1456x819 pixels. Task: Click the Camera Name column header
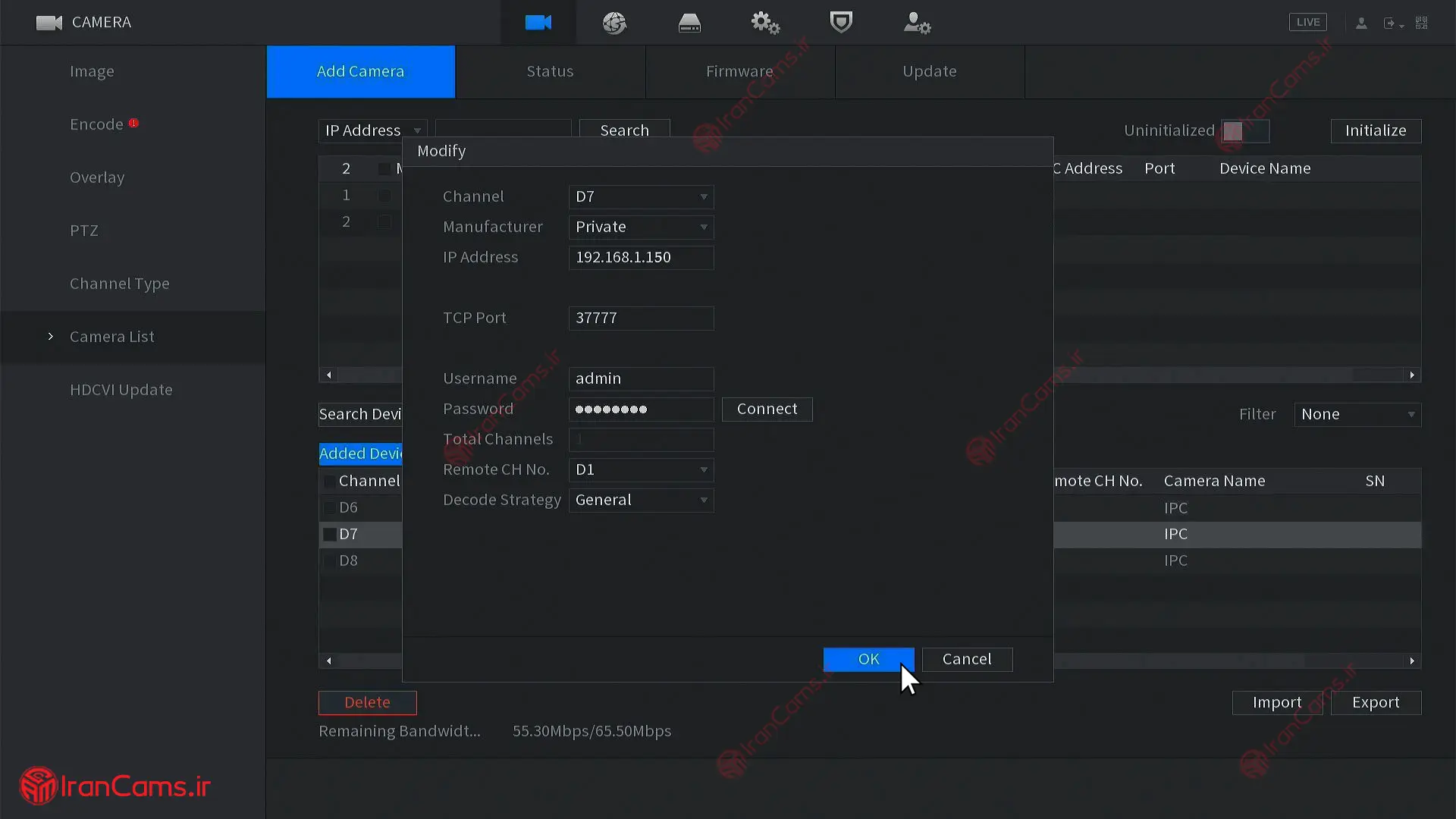pyautogui.click(x=1214, y=481)
